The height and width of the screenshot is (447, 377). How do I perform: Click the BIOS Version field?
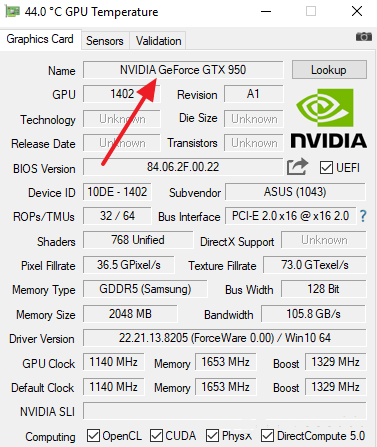(x=183, y=167)
